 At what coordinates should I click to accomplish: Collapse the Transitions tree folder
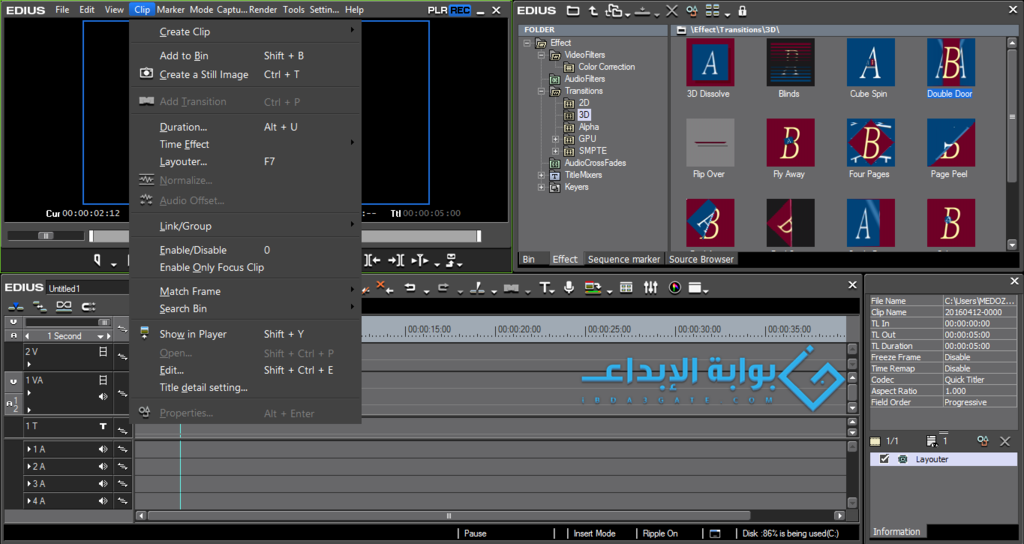pyautogui.click(x=541, y=91)
